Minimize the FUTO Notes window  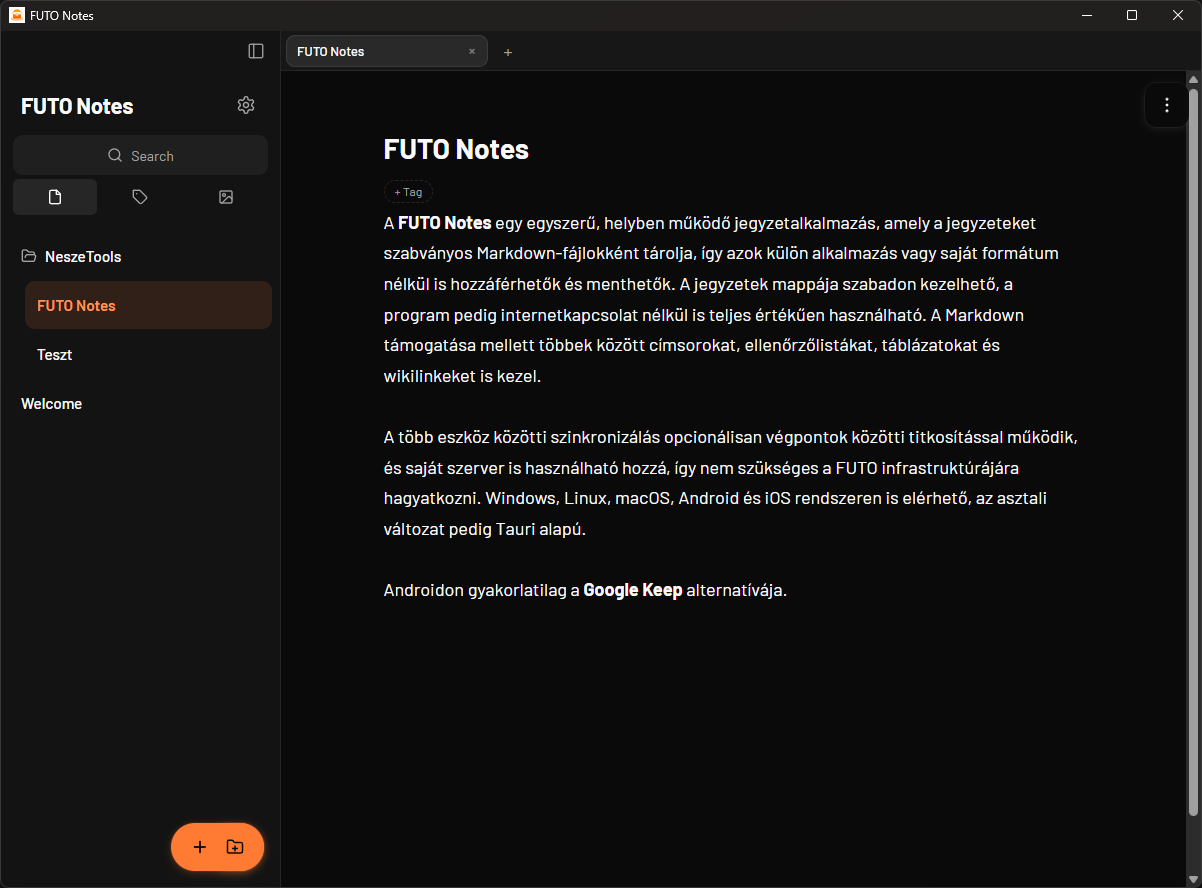(1086, 15)
